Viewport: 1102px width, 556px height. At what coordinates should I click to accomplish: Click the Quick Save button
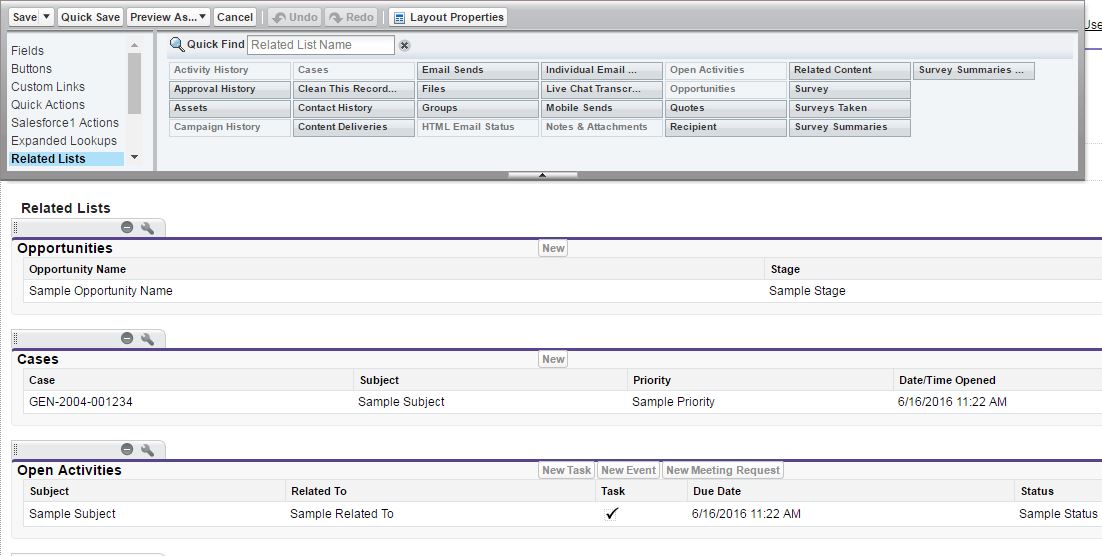(x=91, y=17)
